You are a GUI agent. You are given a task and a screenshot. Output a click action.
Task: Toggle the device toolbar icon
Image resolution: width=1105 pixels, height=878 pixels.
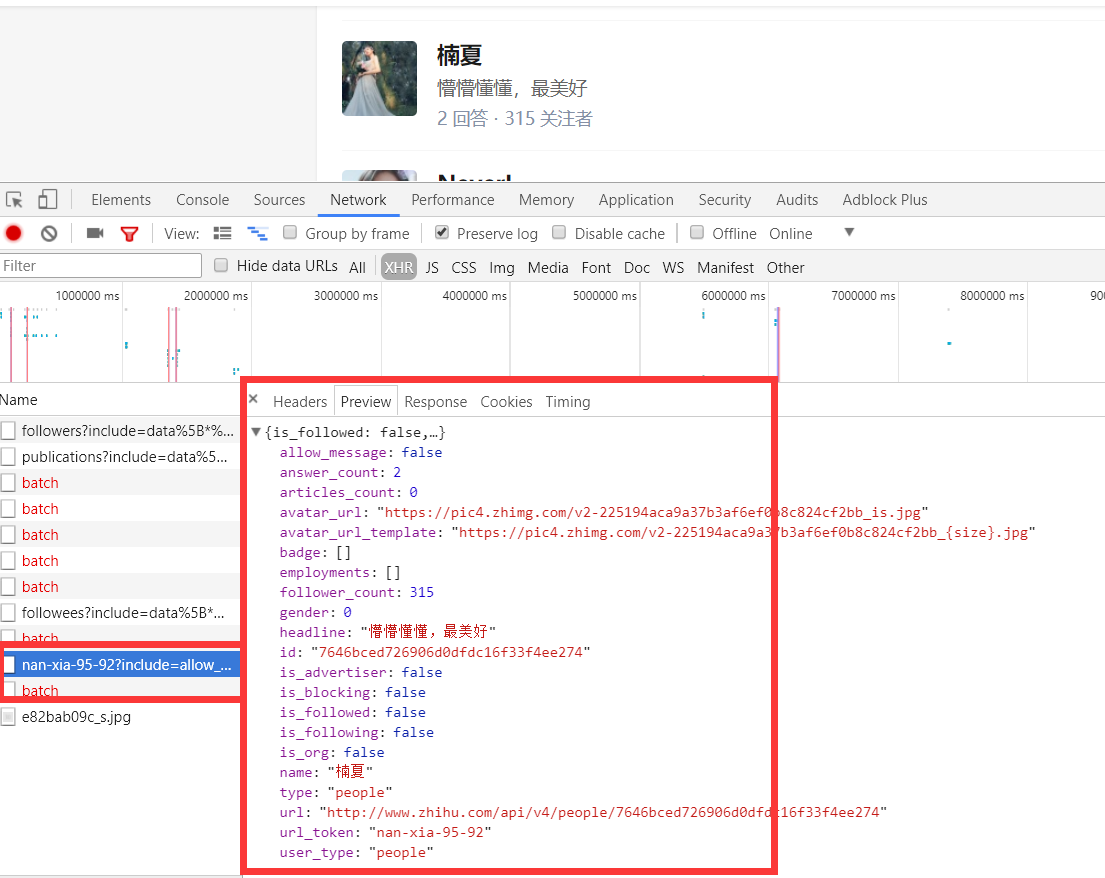coord(47,199)
